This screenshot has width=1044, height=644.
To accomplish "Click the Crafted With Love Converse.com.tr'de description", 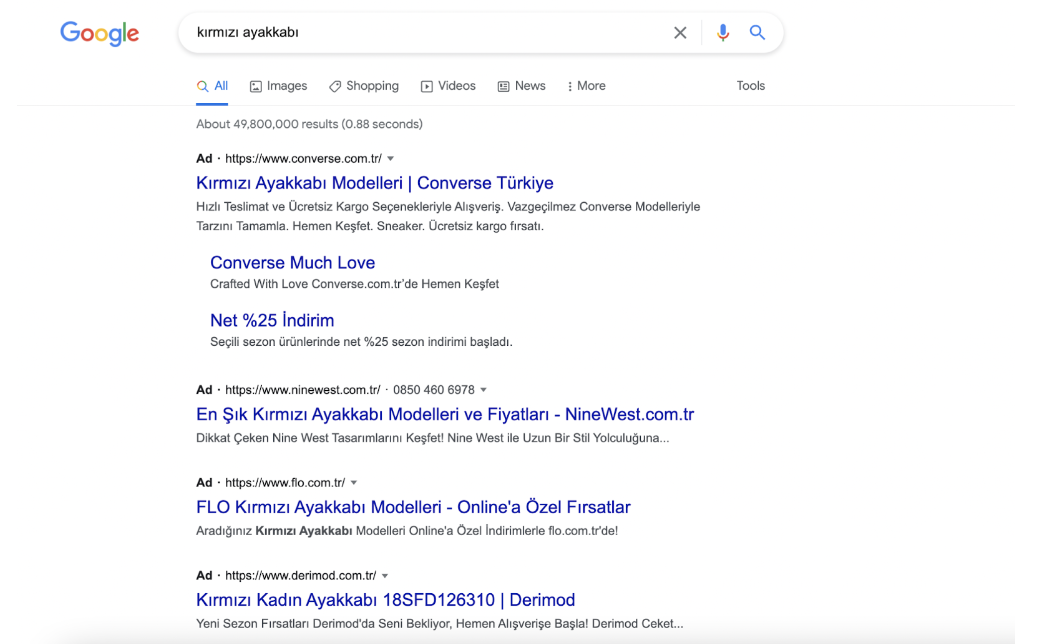I will (x=354, y=284).
